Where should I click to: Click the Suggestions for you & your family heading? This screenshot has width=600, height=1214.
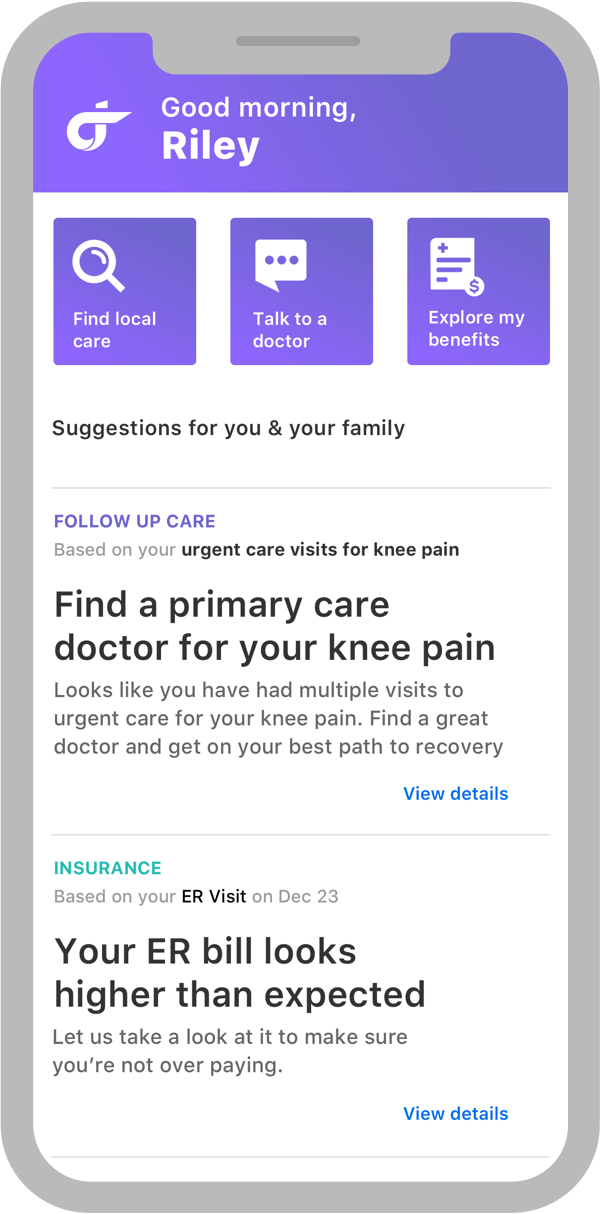pos(228,429)
